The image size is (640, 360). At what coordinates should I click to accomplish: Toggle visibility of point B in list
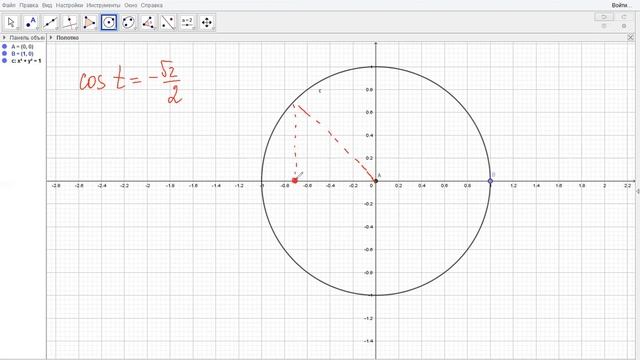[x=4, y=53]
